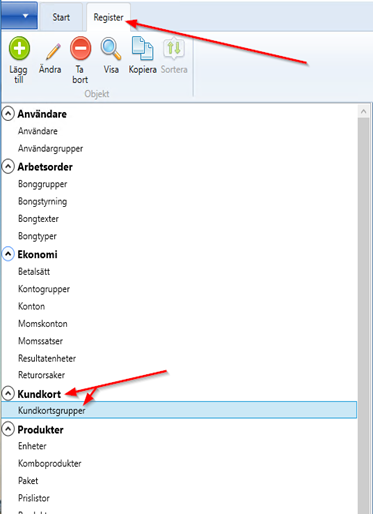Click the Kopiera copy documents icon
The height and width of the screenshot is (514, 373).
pyautogui.click(x=142, y=48)
